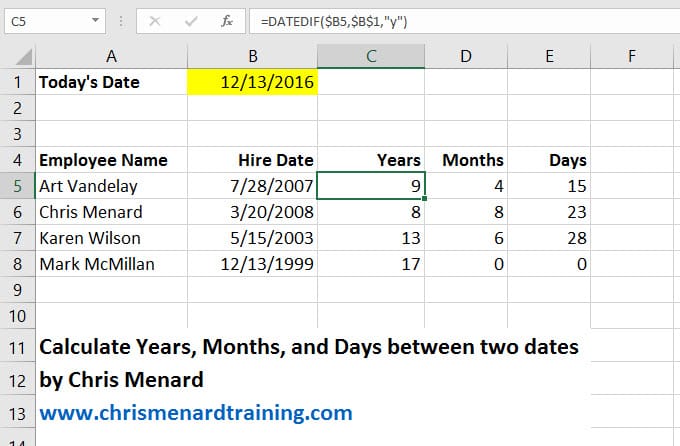Click the yellow Today's Date cell 12/13/2016

point(252,83)
